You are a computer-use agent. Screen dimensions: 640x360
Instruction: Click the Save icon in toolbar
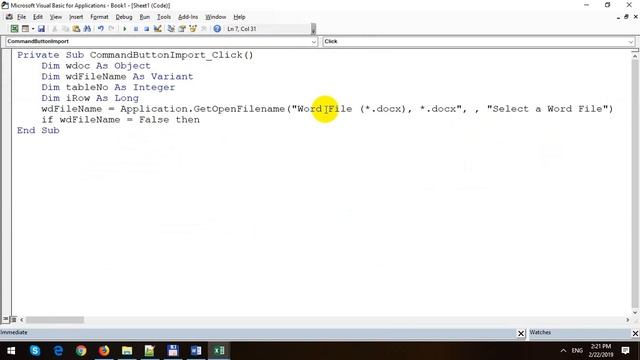[x=41, y=29]
